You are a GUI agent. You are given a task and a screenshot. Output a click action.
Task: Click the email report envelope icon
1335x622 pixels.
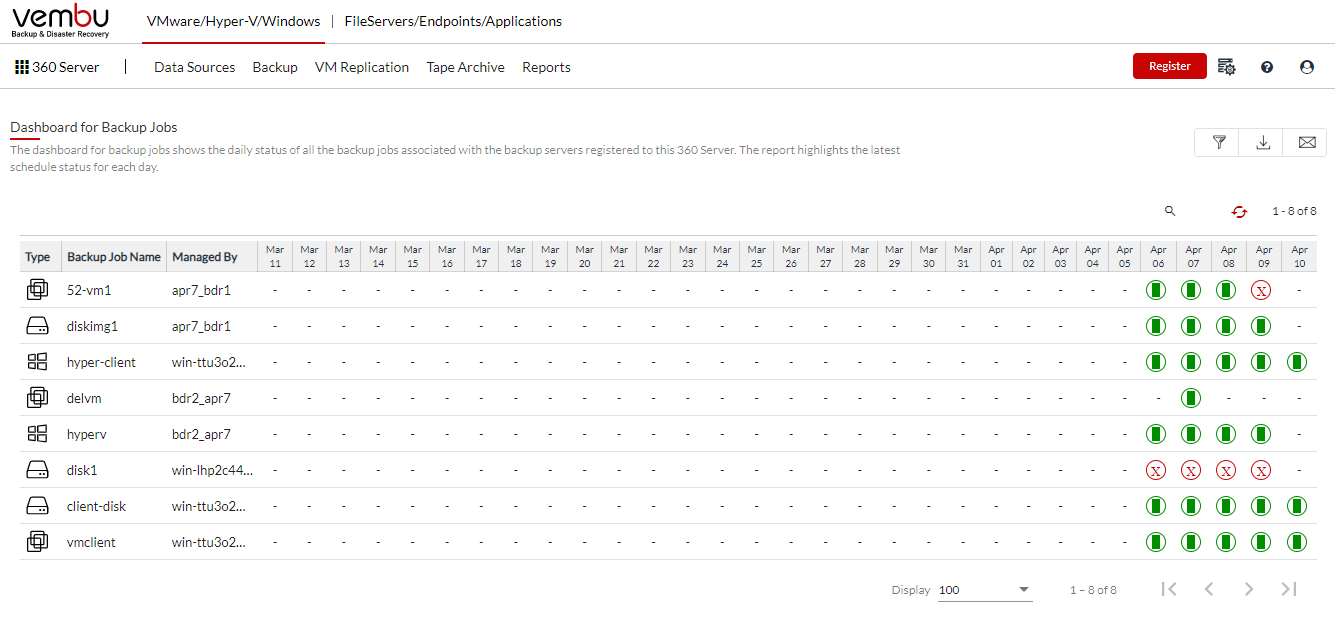[x=1306, y=143]
